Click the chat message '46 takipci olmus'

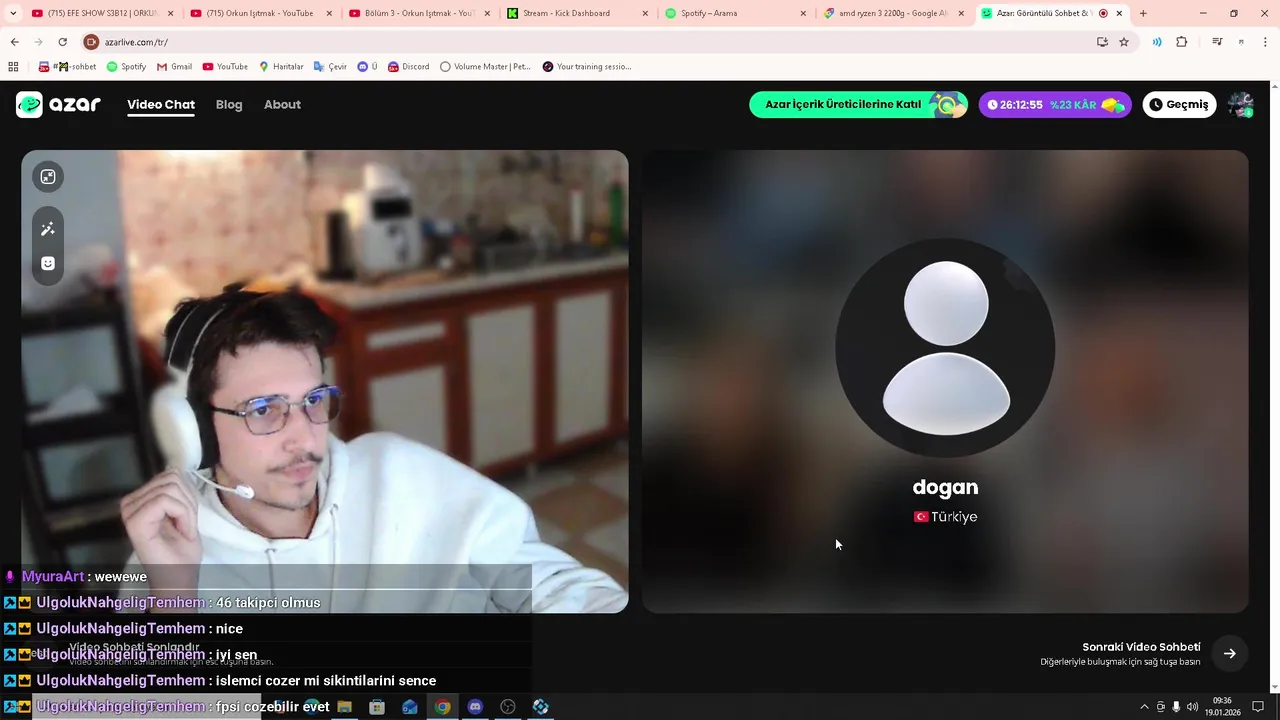(x=268, y=603)
